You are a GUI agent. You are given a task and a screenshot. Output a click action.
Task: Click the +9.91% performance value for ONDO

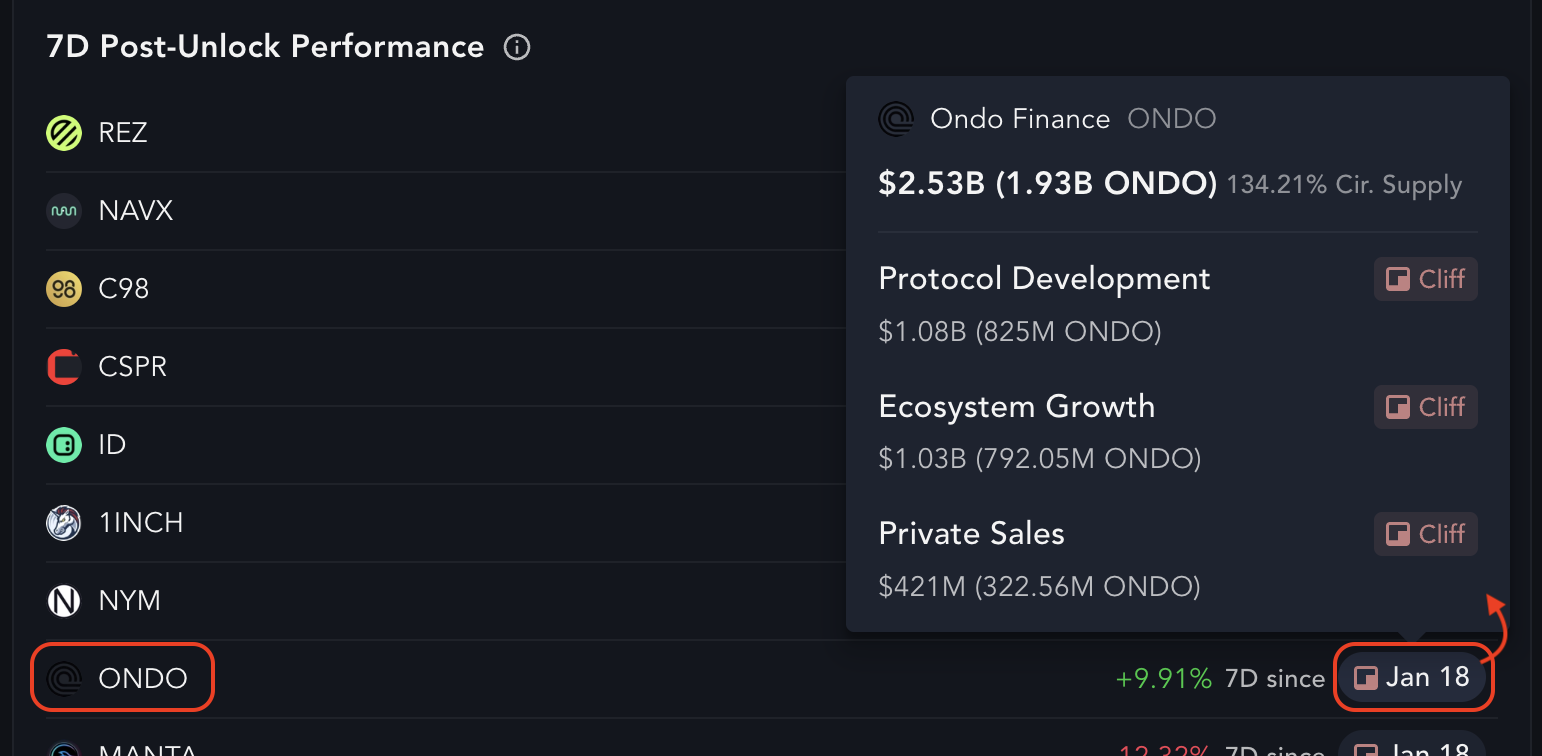(1164, 679)
